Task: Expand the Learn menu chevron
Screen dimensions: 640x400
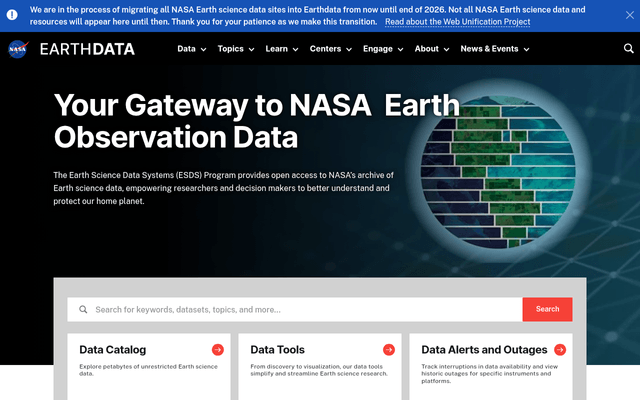Action: click(296, 49)
